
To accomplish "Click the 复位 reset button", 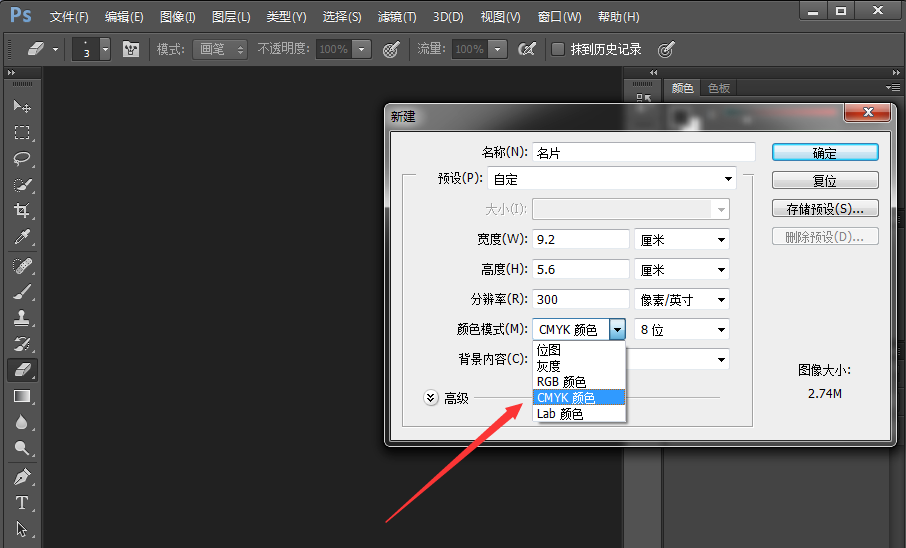I will [825, 180].
